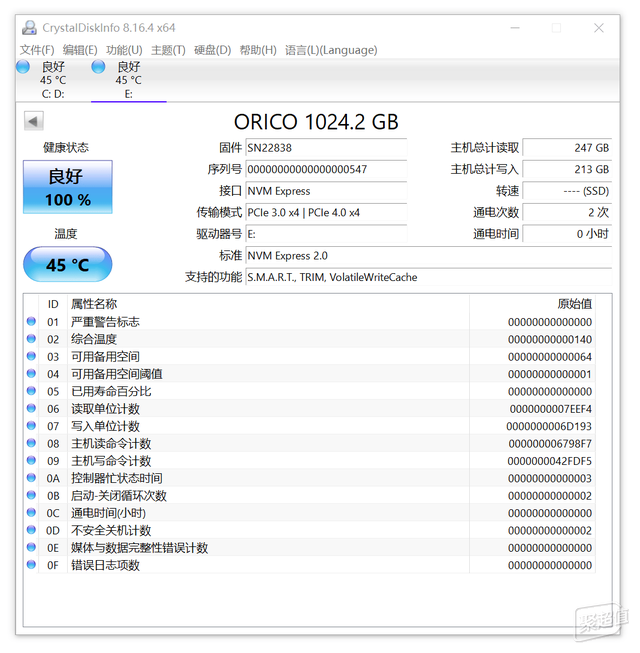640x653 pixels.
Task: Open the 硬盘(D) menu
Action: [x=212, y=50]
